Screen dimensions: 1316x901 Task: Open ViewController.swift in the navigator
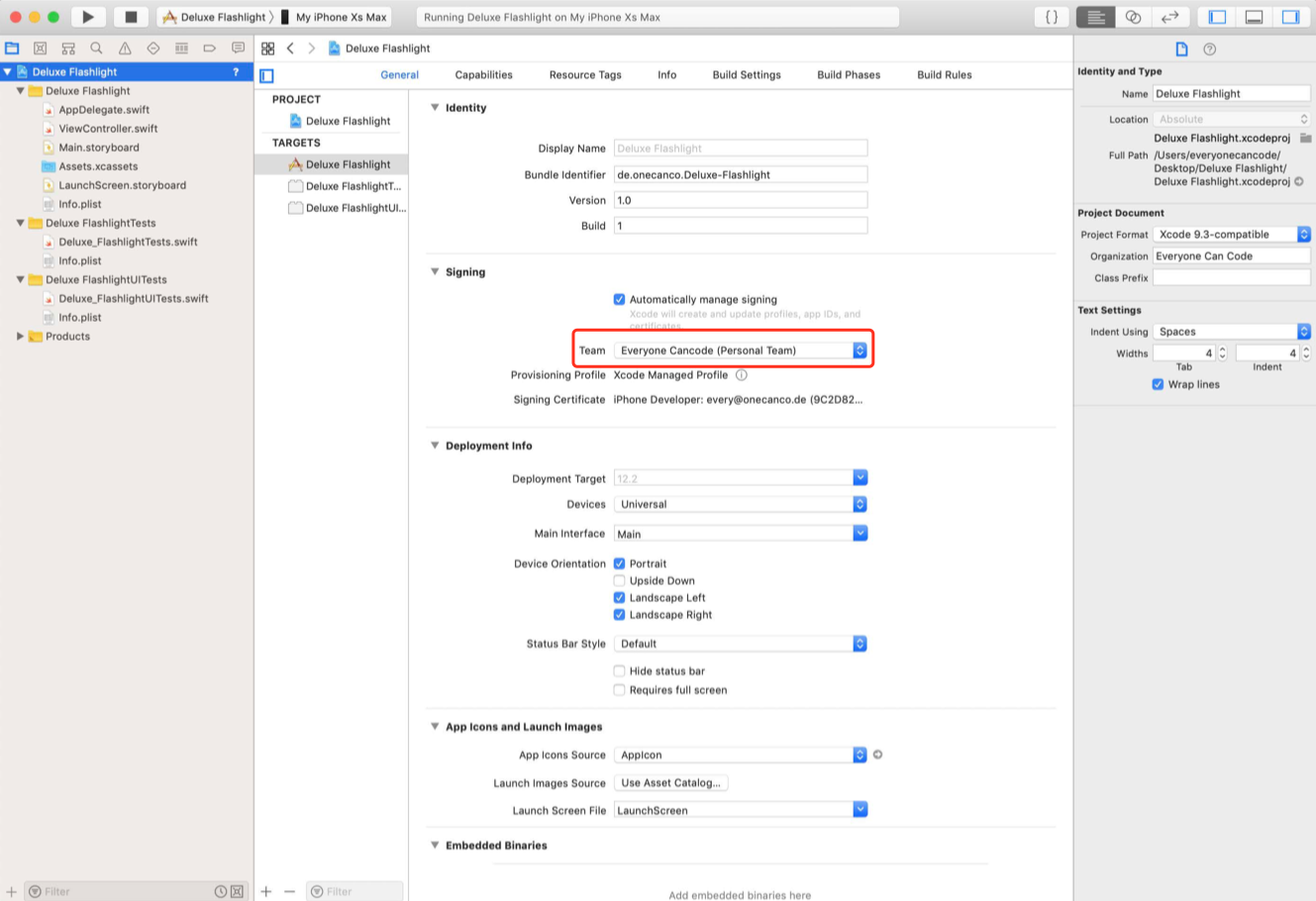pyautogui.click(x=108, y=129)
